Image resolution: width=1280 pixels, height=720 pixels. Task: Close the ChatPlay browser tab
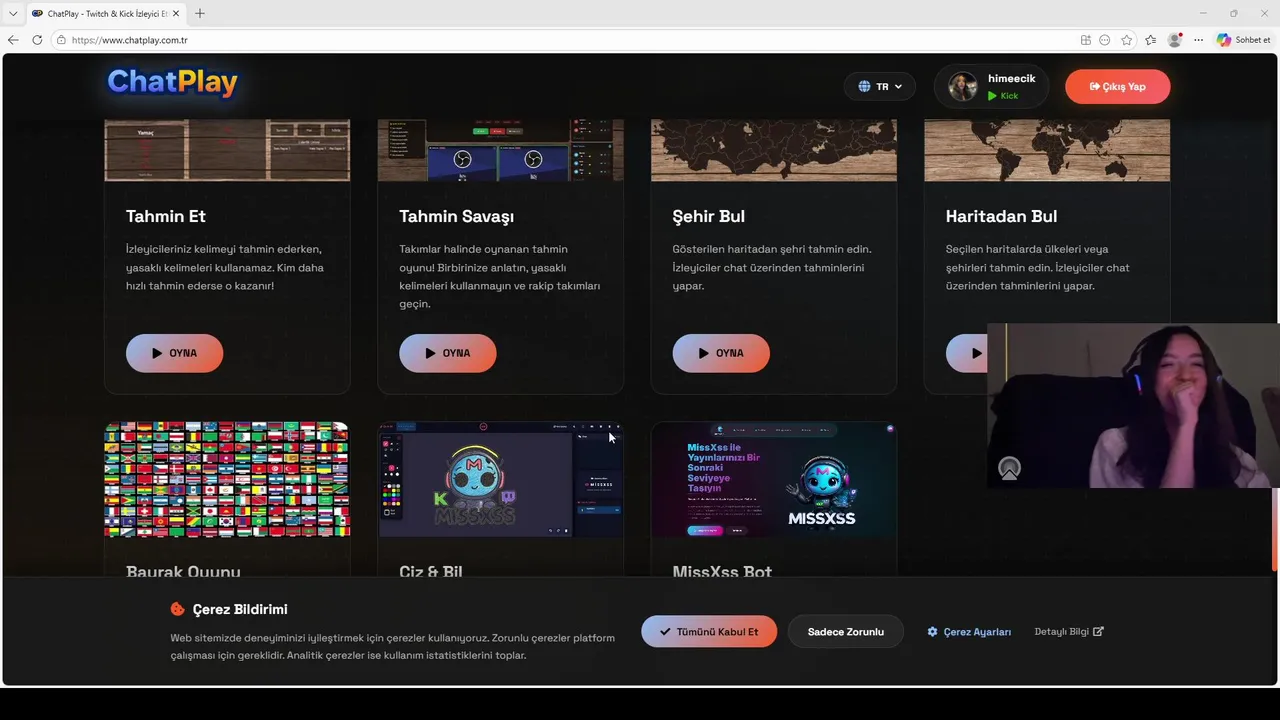pyautogui.click(x=176, y=14)
